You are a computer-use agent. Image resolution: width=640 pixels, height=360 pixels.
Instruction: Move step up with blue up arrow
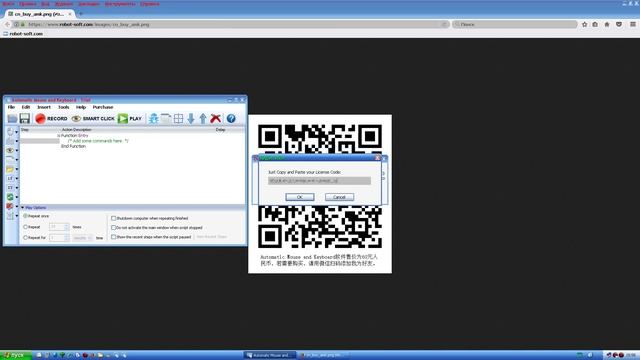203,118
